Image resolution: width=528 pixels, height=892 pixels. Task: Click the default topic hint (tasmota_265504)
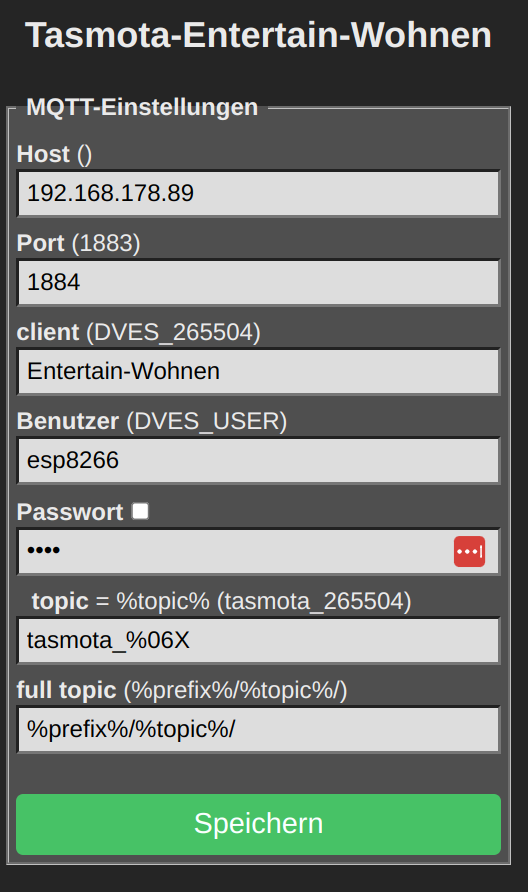(314, 601)
